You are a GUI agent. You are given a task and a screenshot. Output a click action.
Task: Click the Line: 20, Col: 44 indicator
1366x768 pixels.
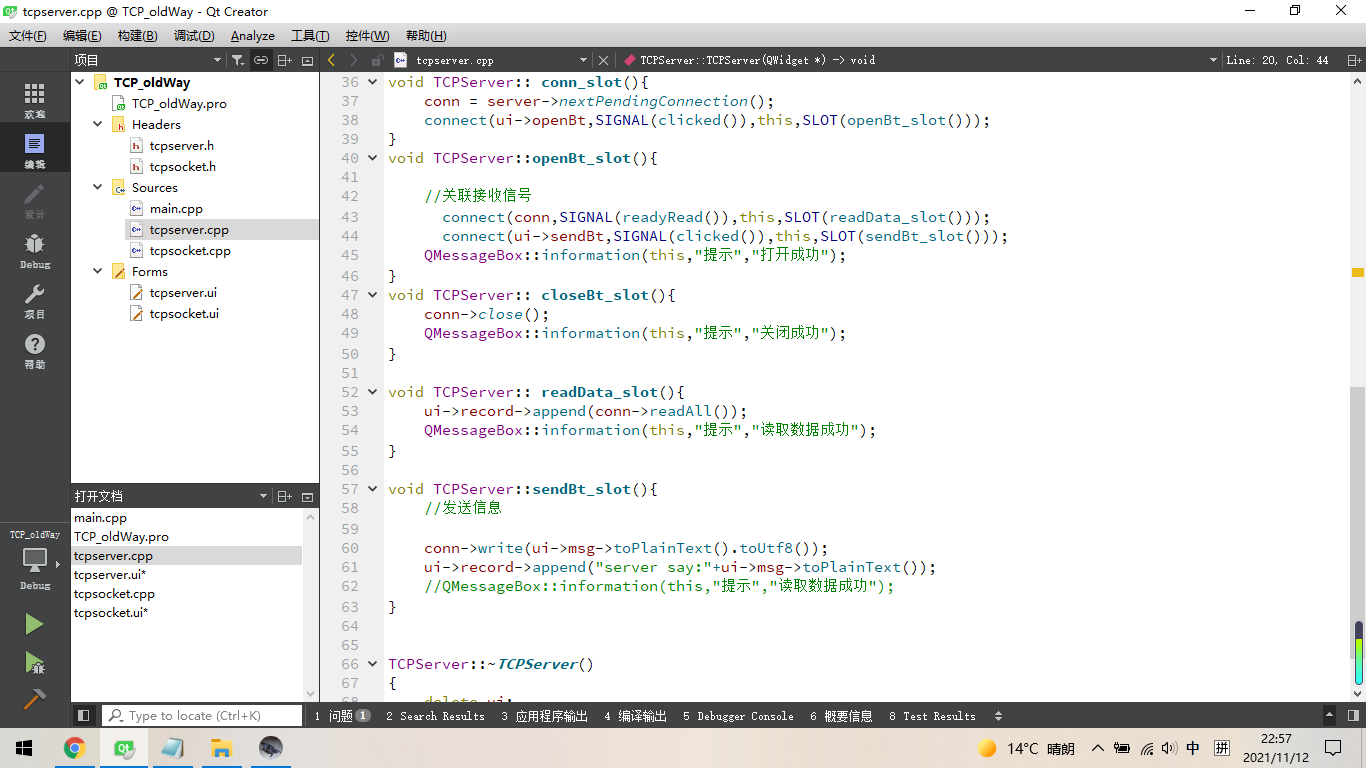click(x=1278, y=60)
